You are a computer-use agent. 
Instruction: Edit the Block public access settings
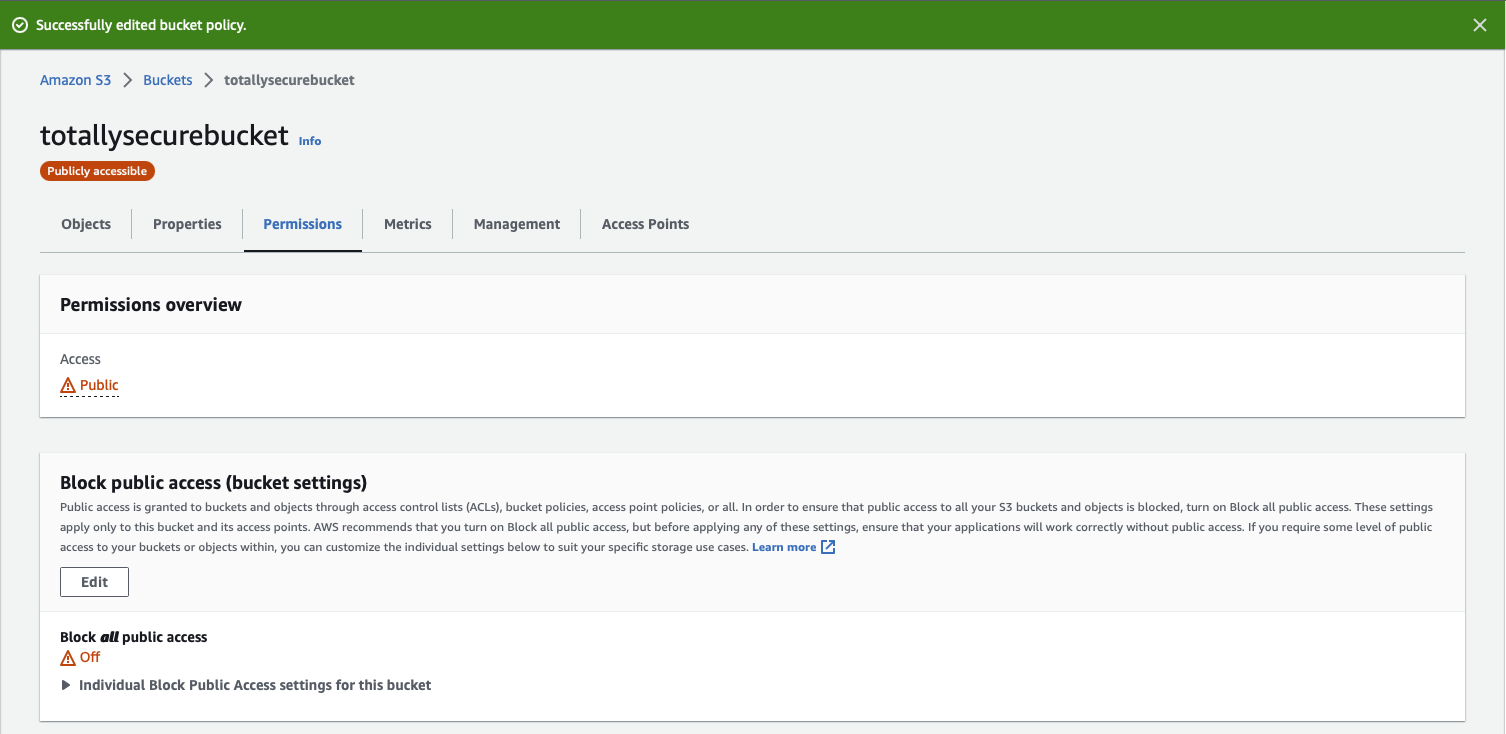click(94, 582)
